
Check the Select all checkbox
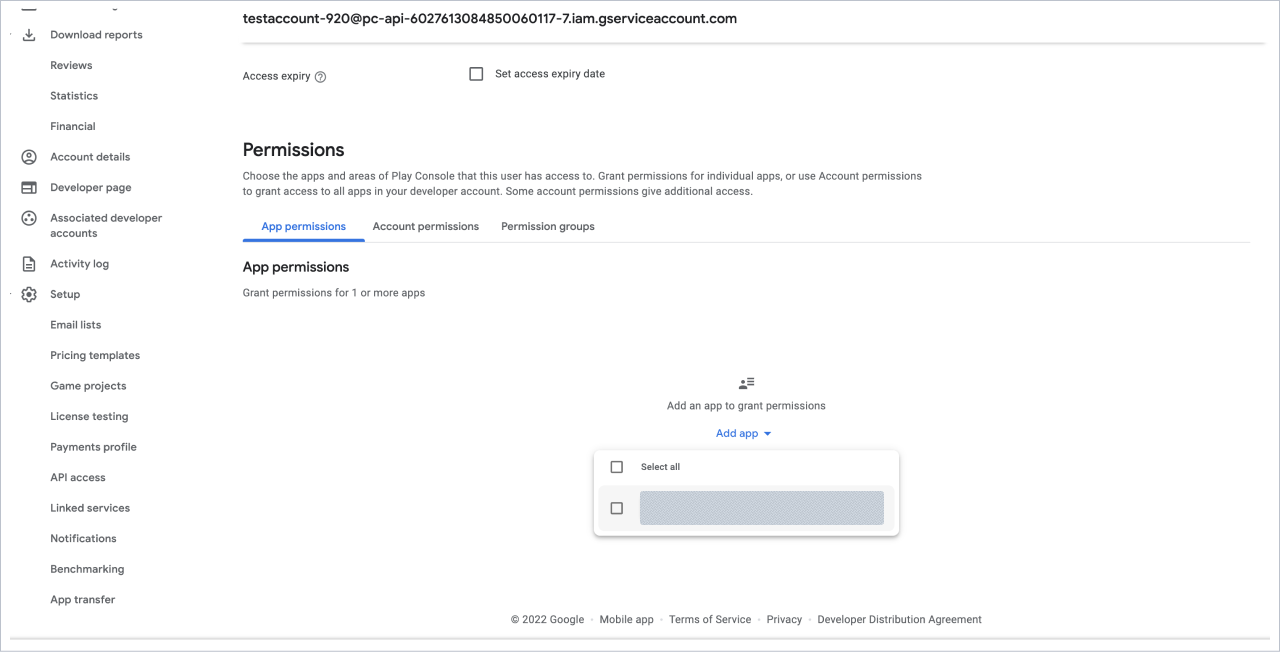[617, 467]
